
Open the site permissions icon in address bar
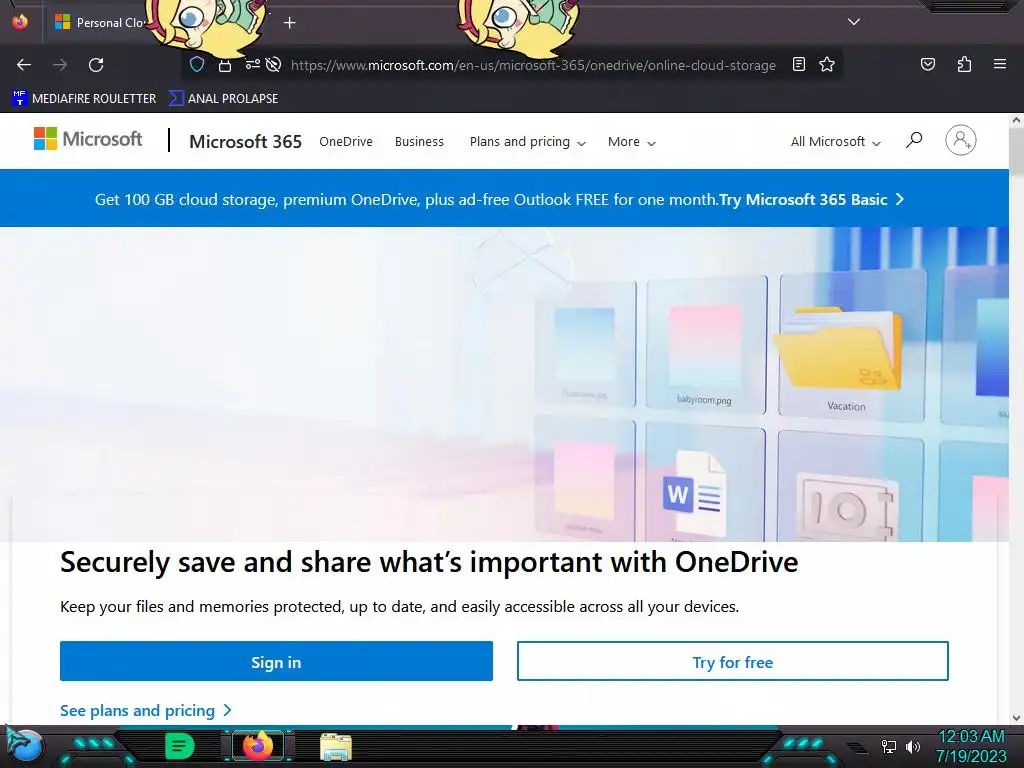(x=252, y=64)
